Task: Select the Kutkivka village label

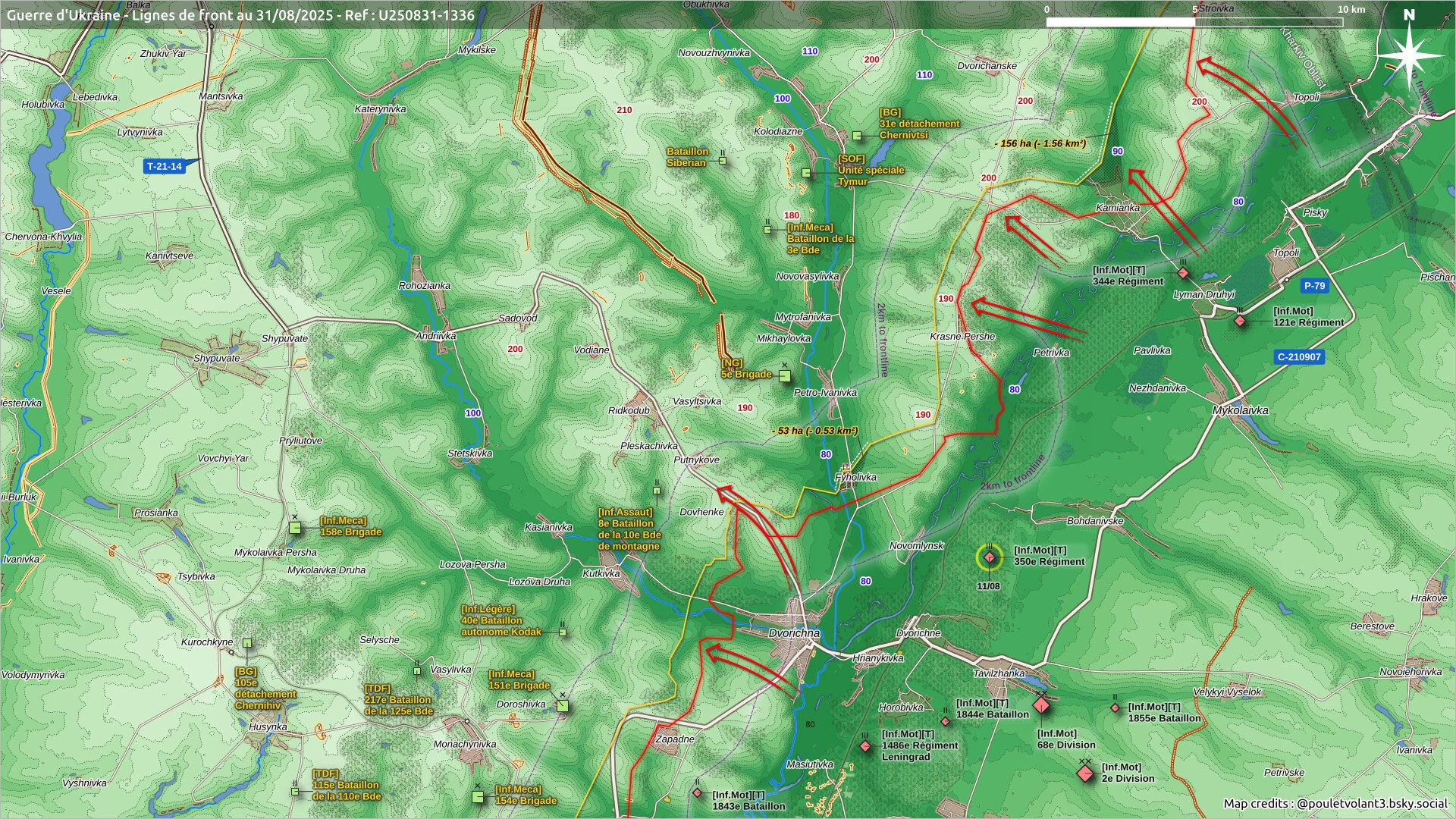Action: pos(601,574)
